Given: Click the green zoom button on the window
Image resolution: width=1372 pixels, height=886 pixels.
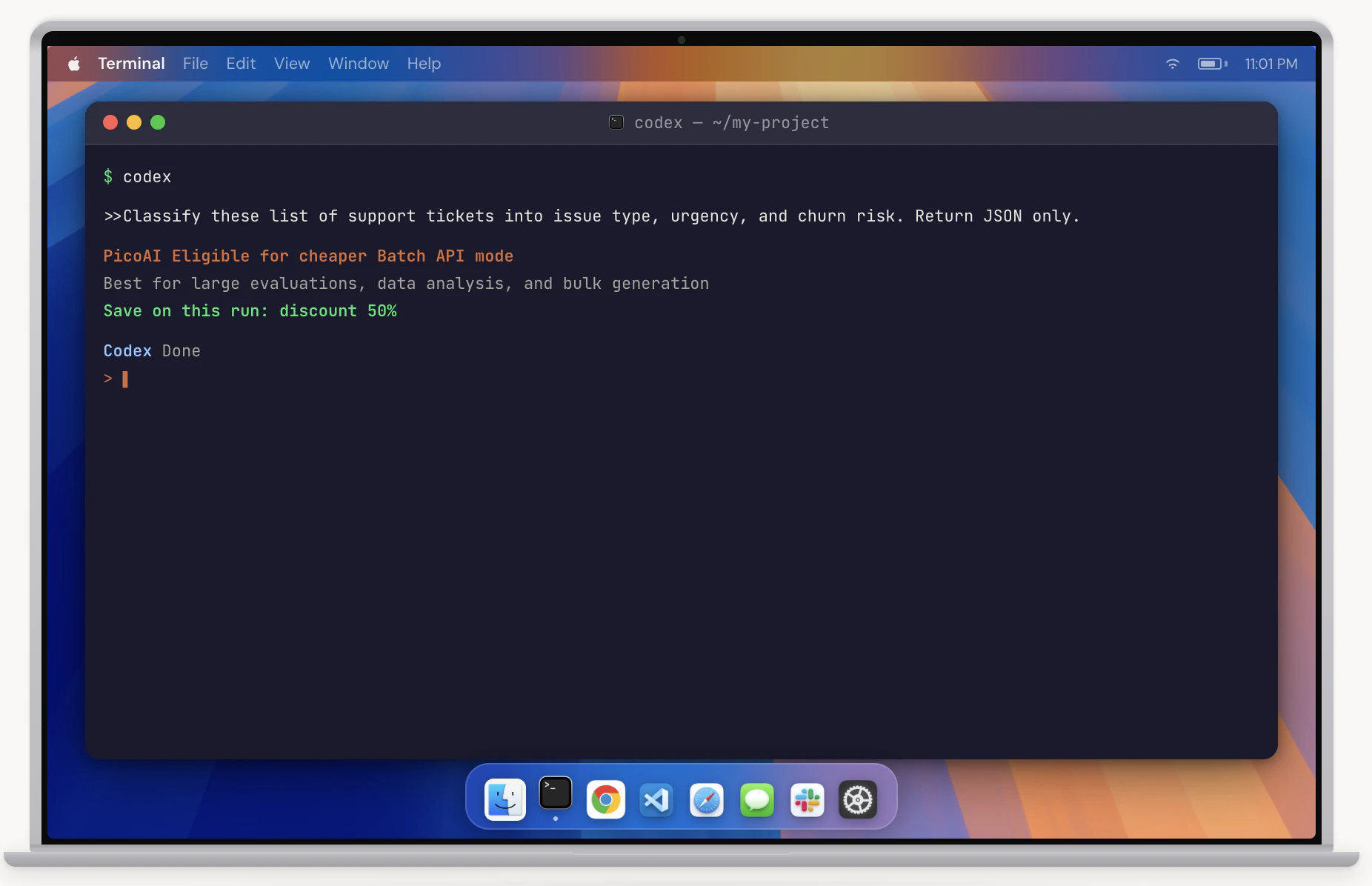Looking at the screenshot, I should click(x=158, y=122).
